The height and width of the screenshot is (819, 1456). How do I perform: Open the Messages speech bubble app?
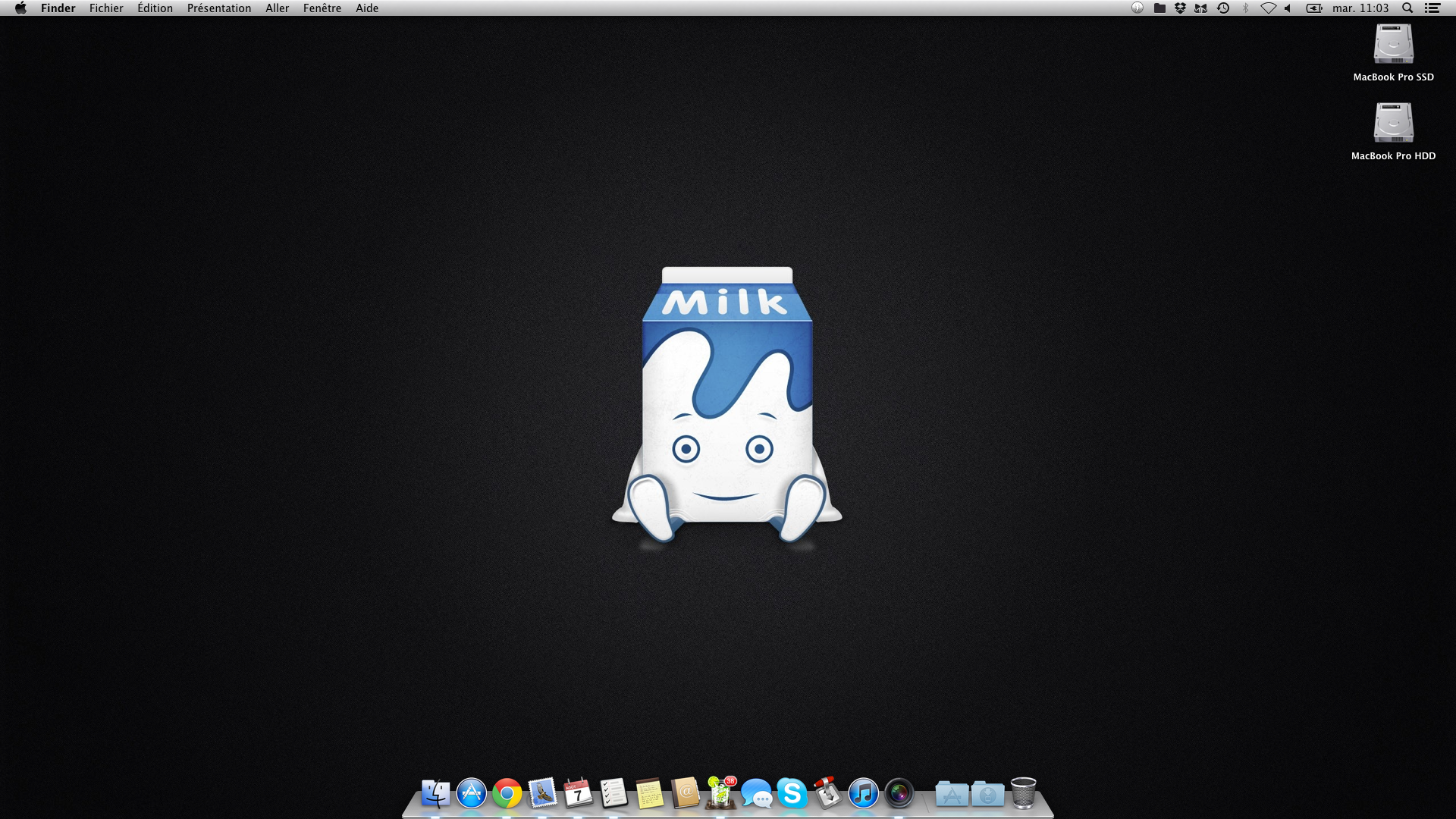[756, 793]
